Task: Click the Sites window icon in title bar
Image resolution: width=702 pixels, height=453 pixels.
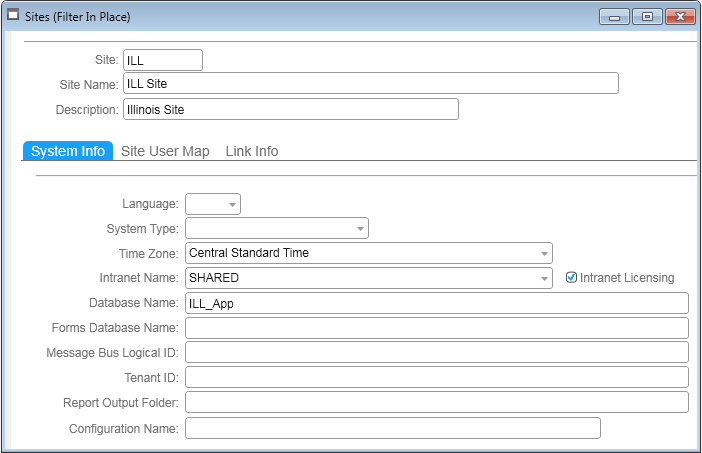Action: 14,16
